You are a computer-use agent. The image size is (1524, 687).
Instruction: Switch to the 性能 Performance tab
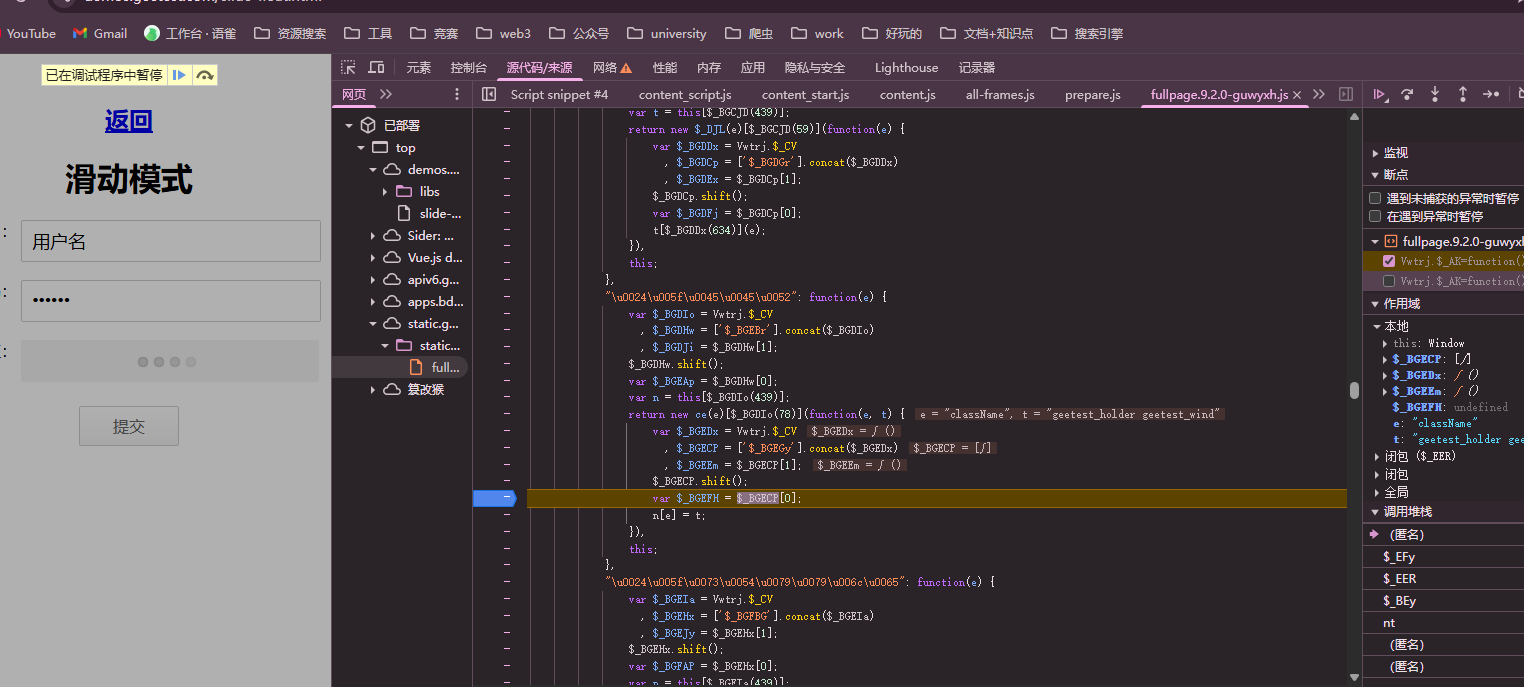click(664, 68)
